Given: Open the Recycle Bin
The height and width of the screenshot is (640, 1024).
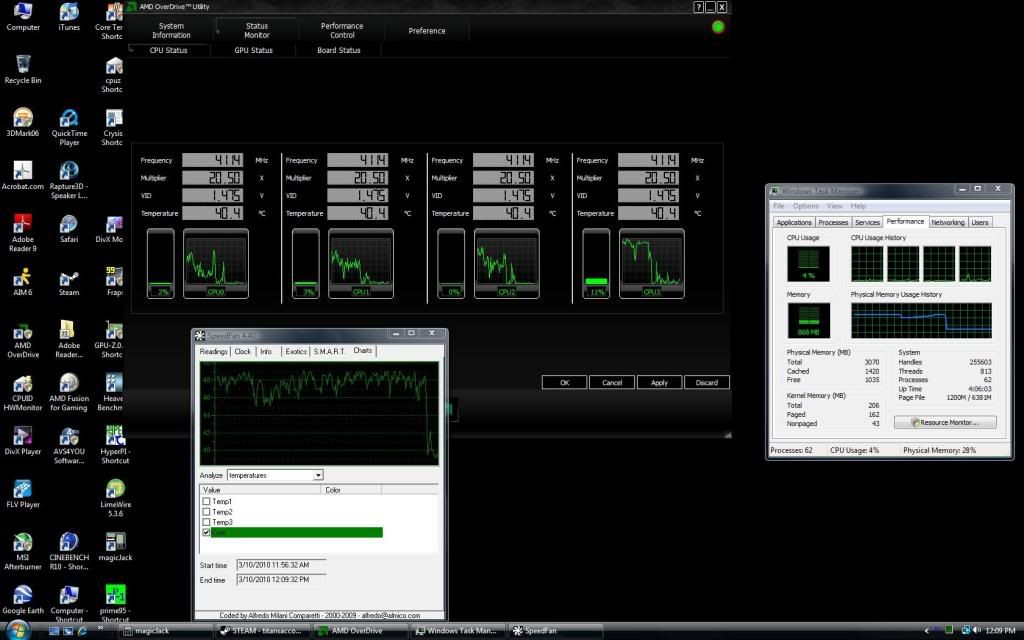Looking at the screenshot, I should point(23,65).
